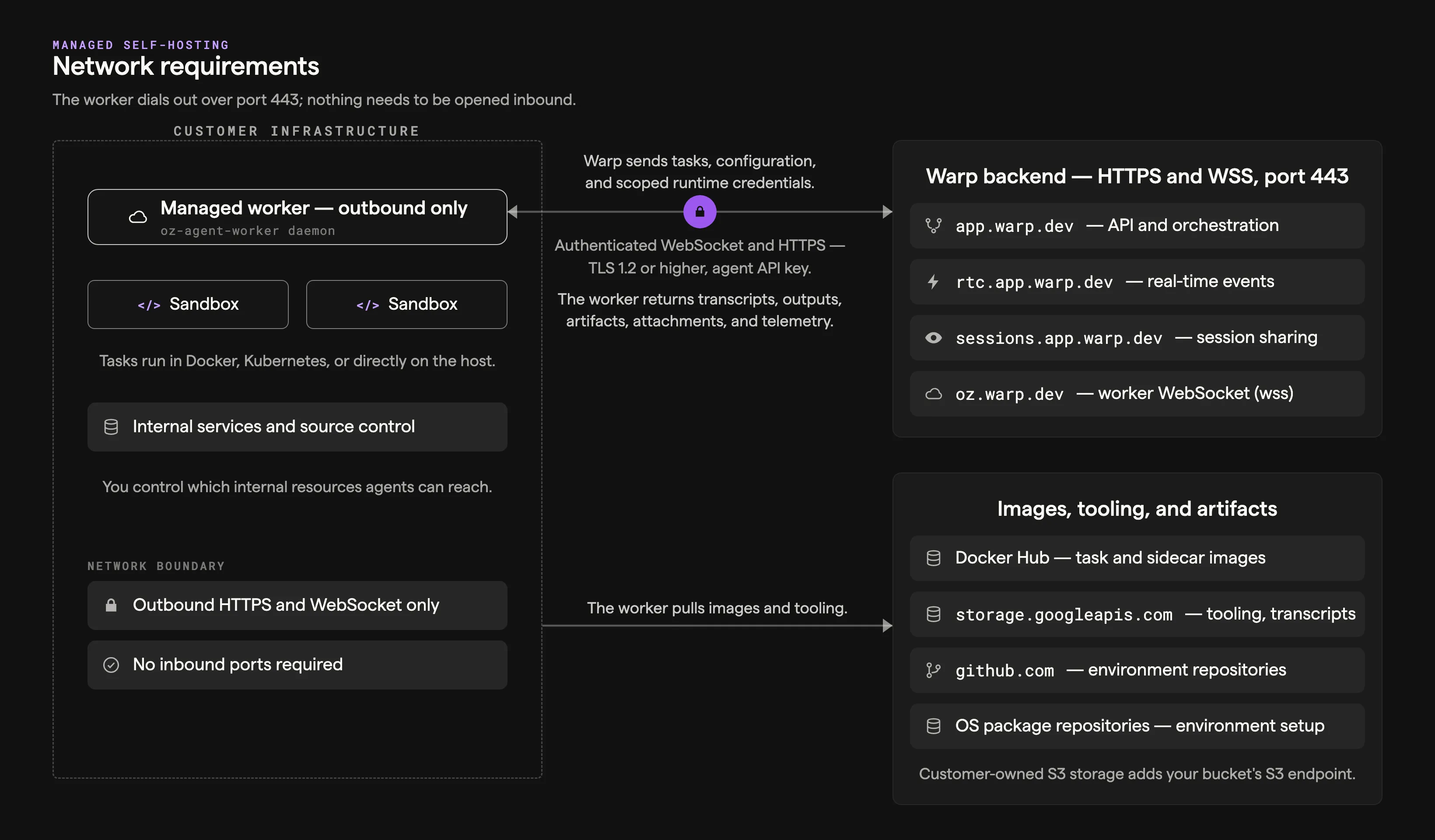Click '— worker WebSocket (wss)' description text
Image resolution: width=1435 pixels, height=840 pixels.
click(x=1184, y=393)
